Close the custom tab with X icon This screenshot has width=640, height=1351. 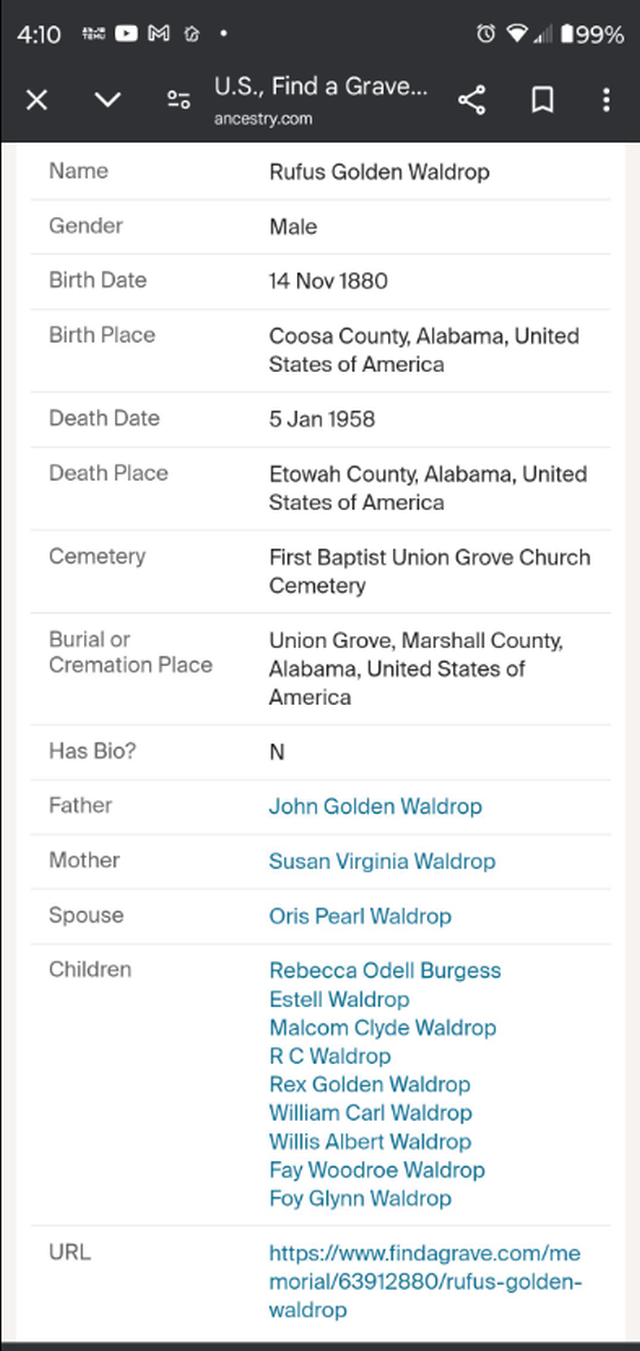tap(37, 100)
